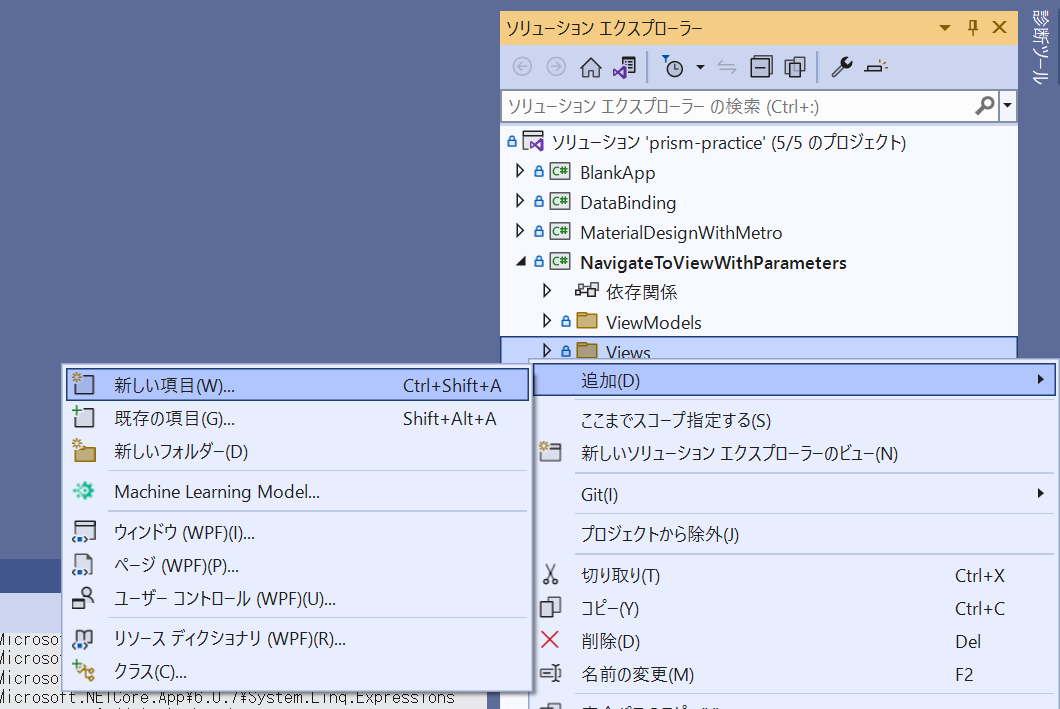Collapse the NavigateToViewWithParameters project node

coord(521,262)
